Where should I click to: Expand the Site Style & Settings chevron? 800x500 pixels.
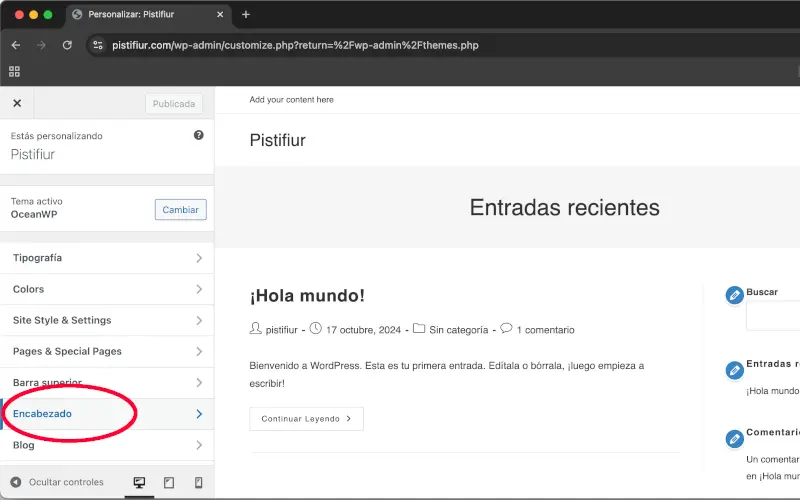199,320
